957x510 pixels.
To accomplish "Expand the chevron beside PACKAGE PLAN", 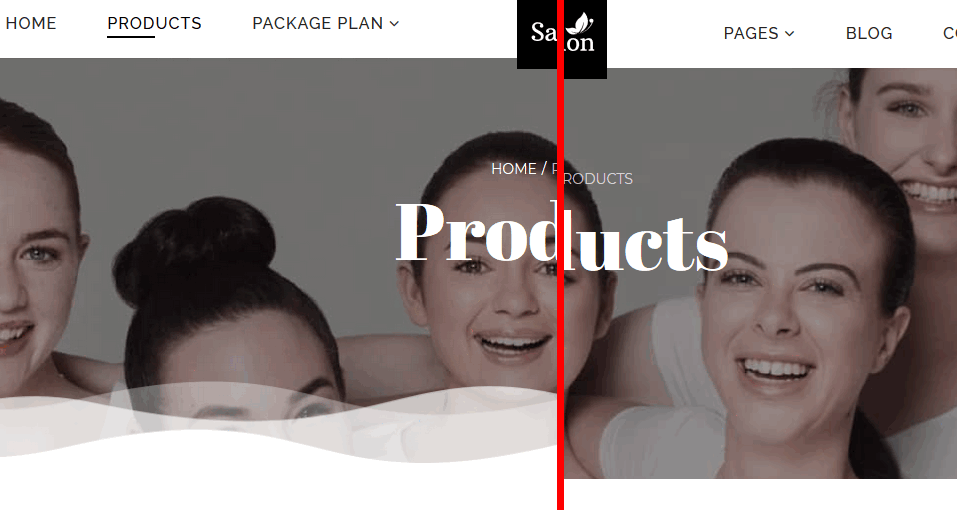I will pyautogui.click(x=394, y=24).
